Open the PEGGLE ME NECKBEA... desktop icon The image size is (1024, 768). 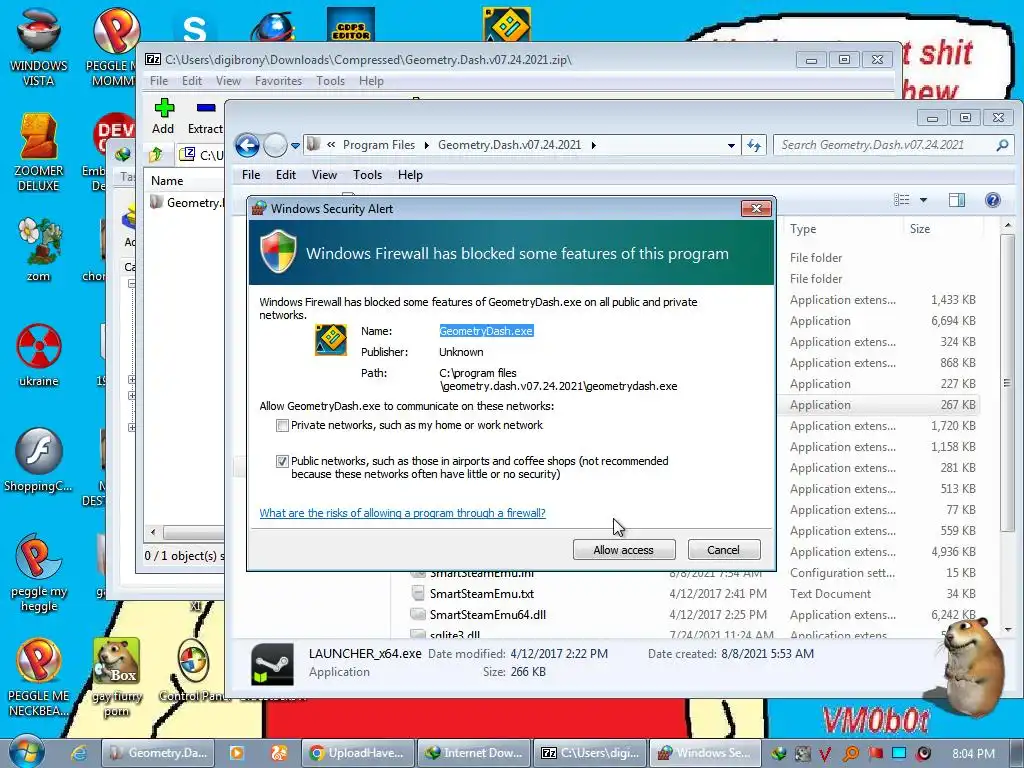point(39,678)
